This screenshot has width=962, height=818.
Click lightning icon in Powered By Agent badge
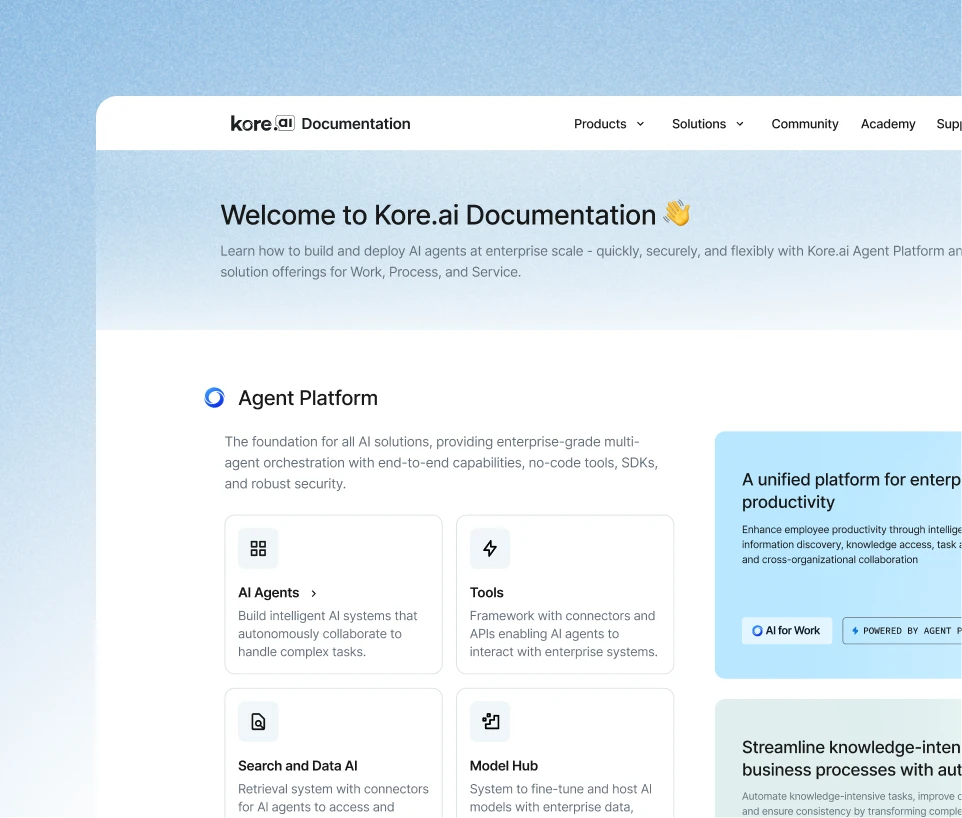[x=855, y=631]
